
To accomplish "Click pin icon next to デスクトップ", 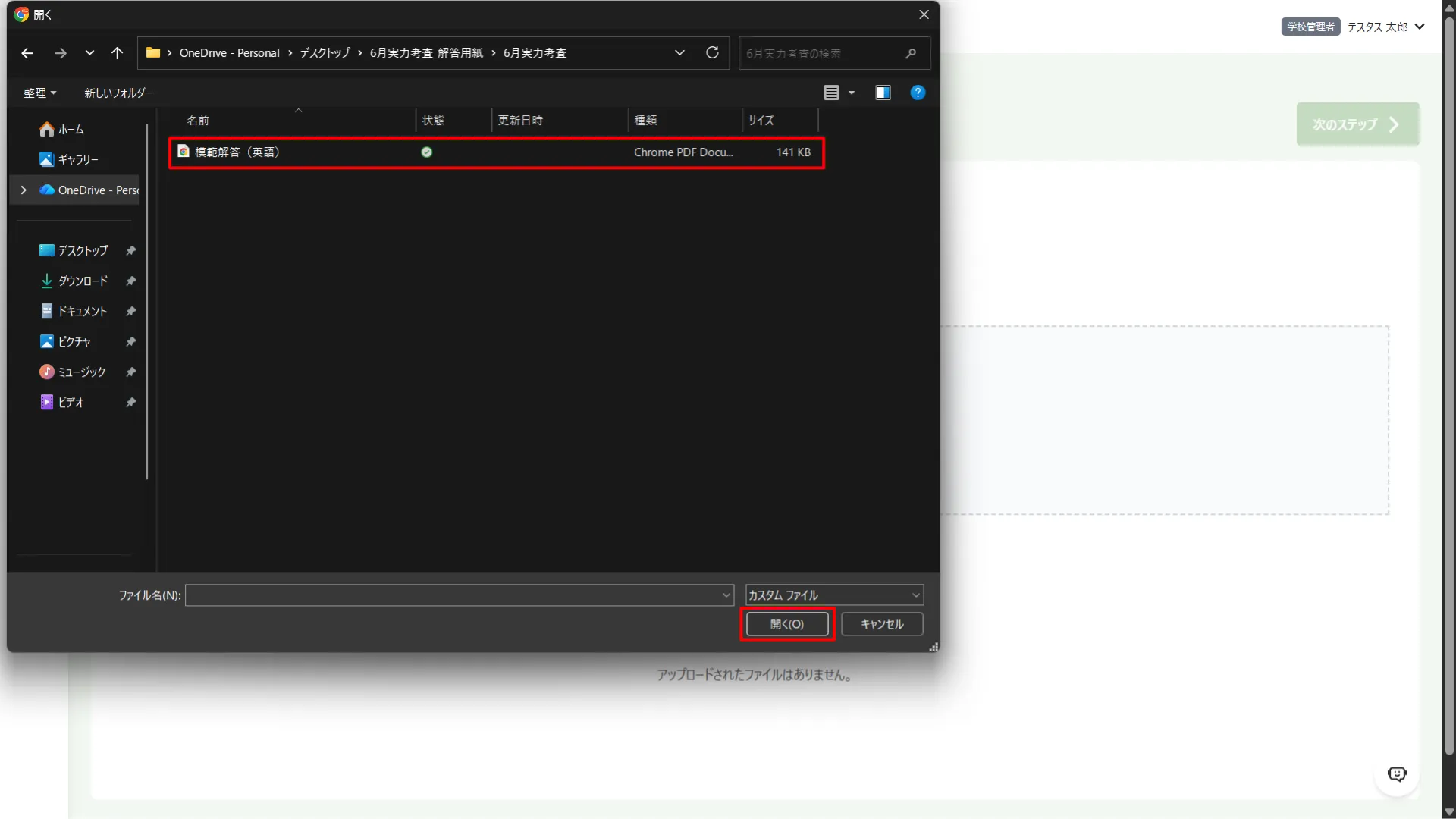I will 130,250.
